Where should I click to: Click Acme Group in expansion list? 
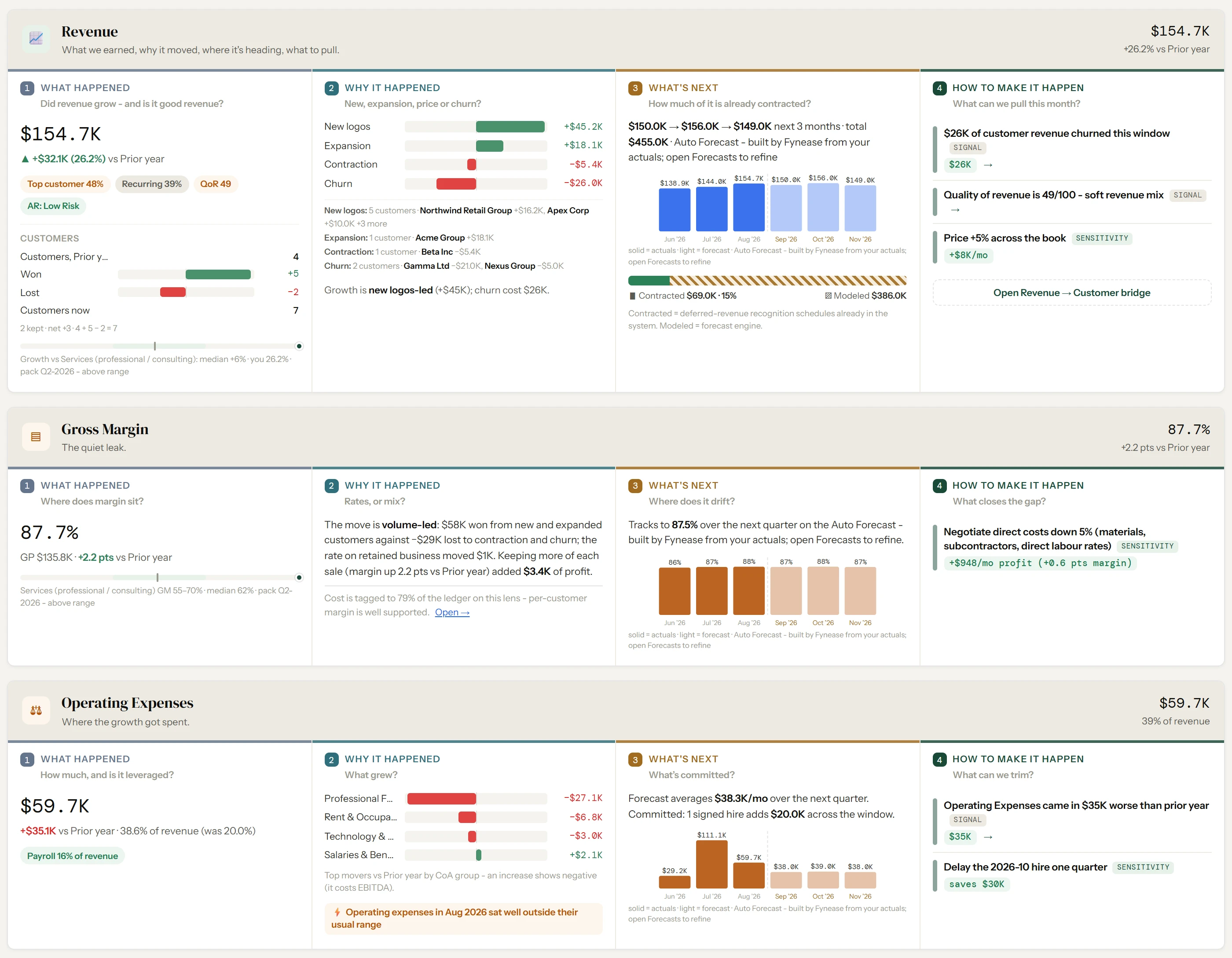pos(440,238)
